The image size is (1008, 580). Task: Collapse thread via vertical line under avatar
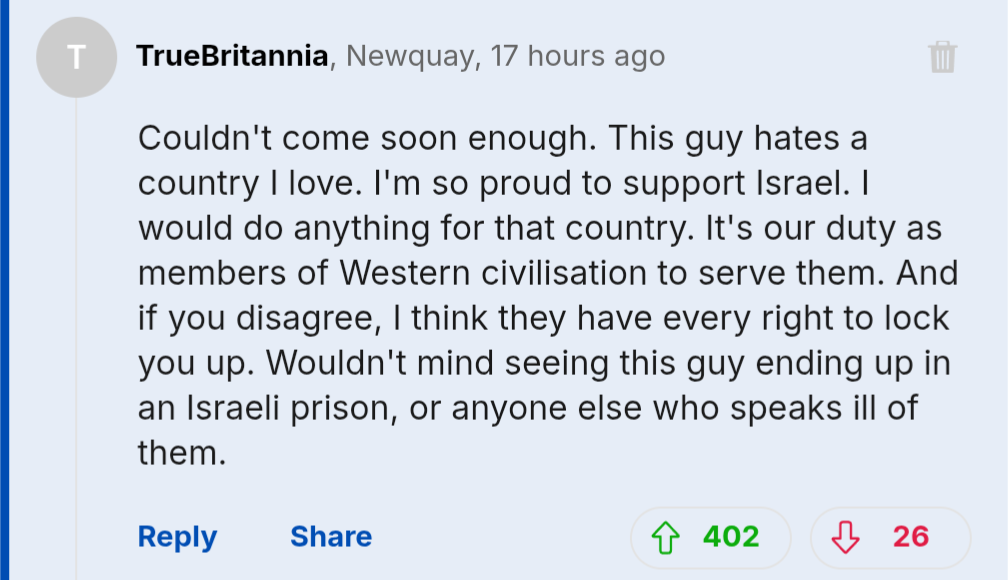click(x=76, y=339)
